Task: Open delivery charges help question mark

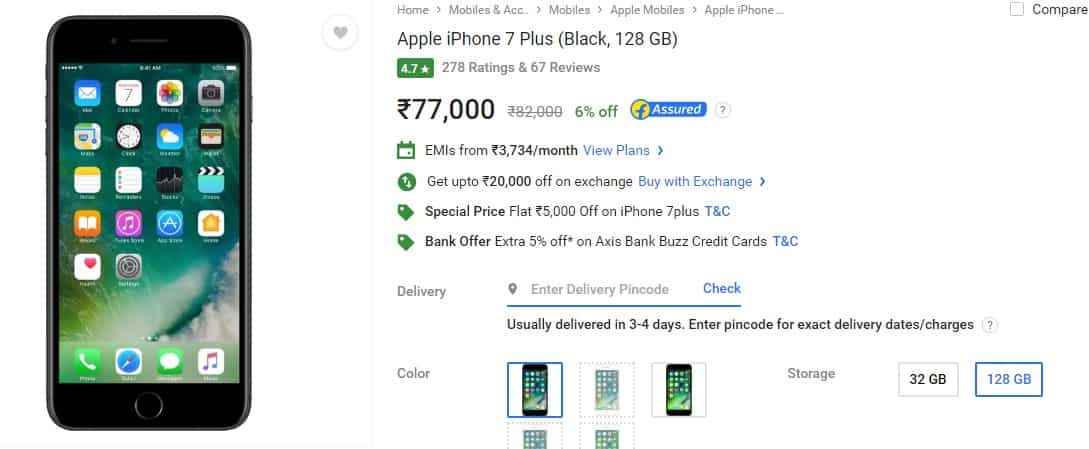Action: (990, 325)
